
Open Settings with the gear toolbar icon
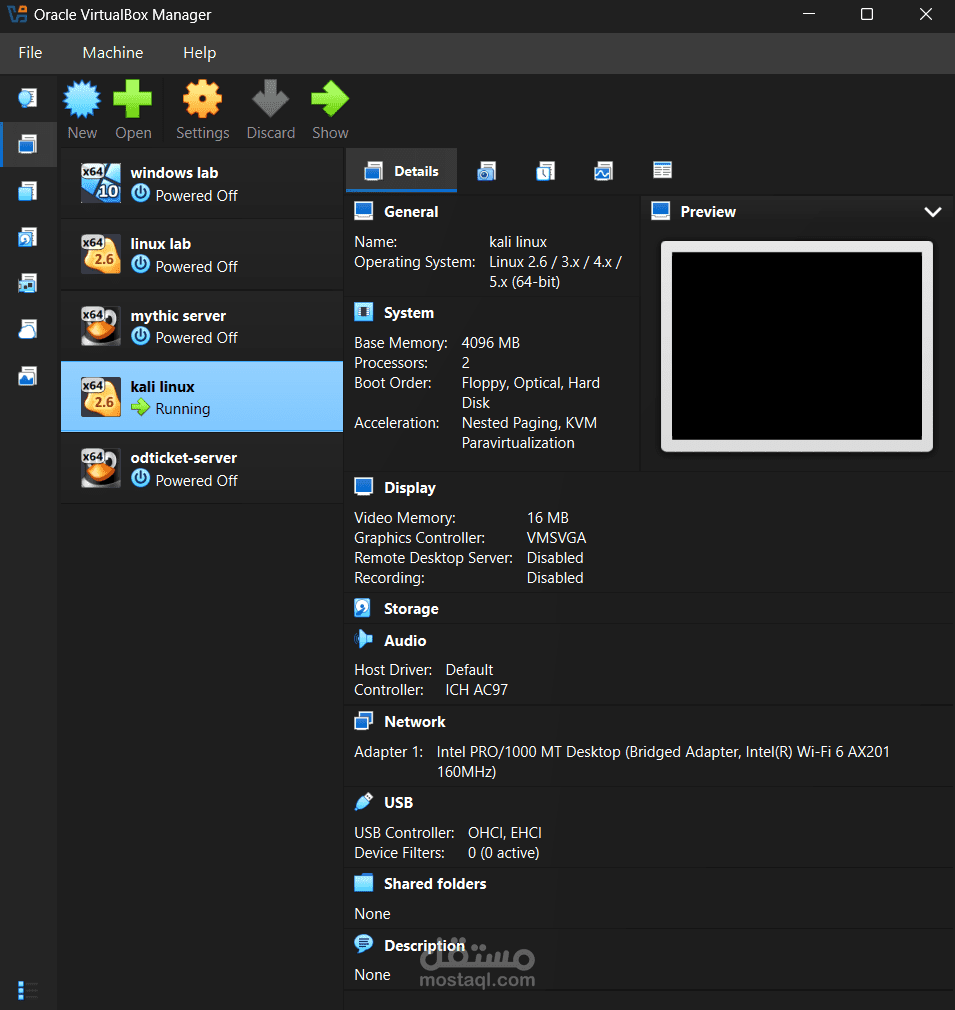point(203,110)
